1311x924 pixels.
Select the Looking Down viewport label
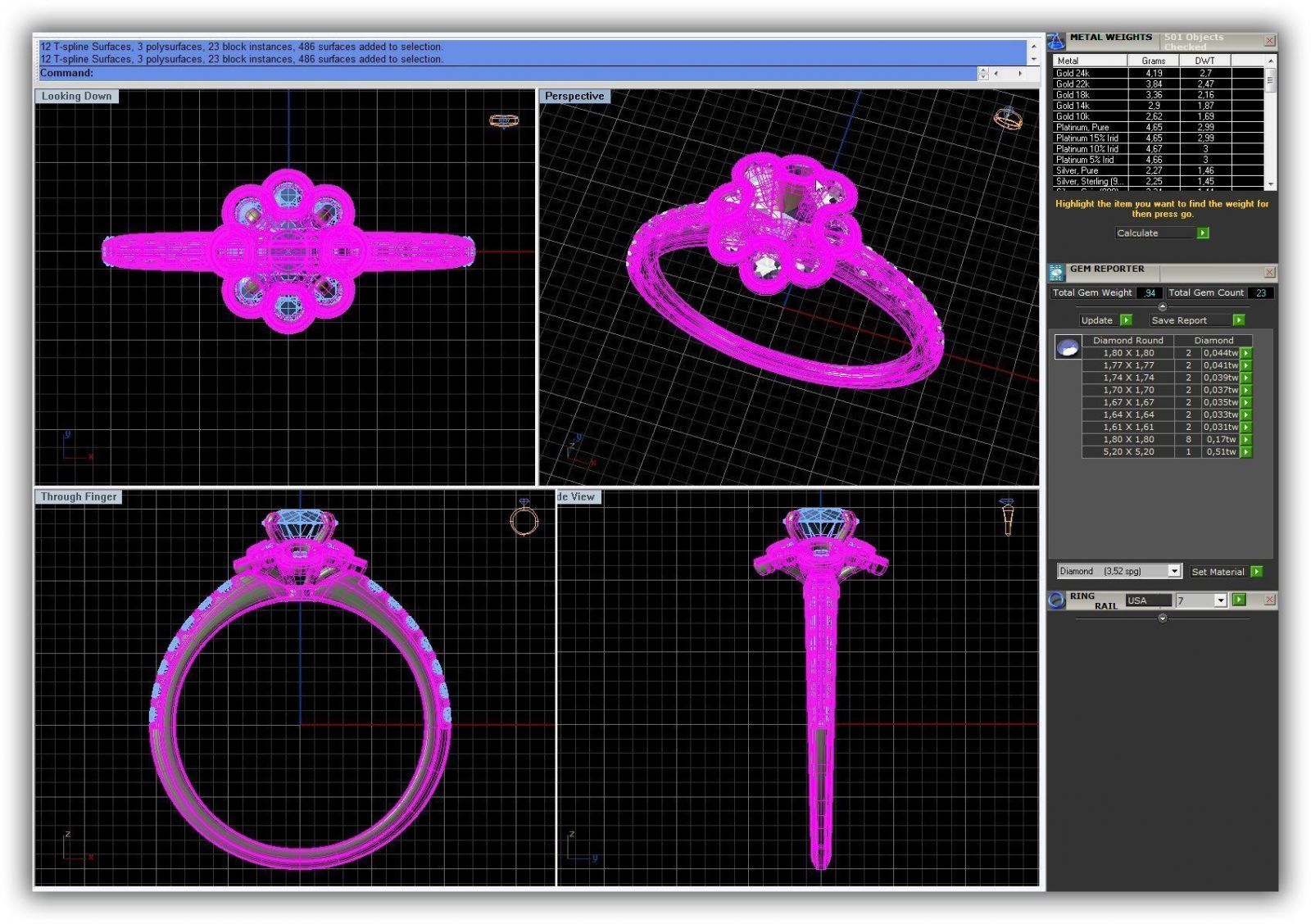coord(76,97)
